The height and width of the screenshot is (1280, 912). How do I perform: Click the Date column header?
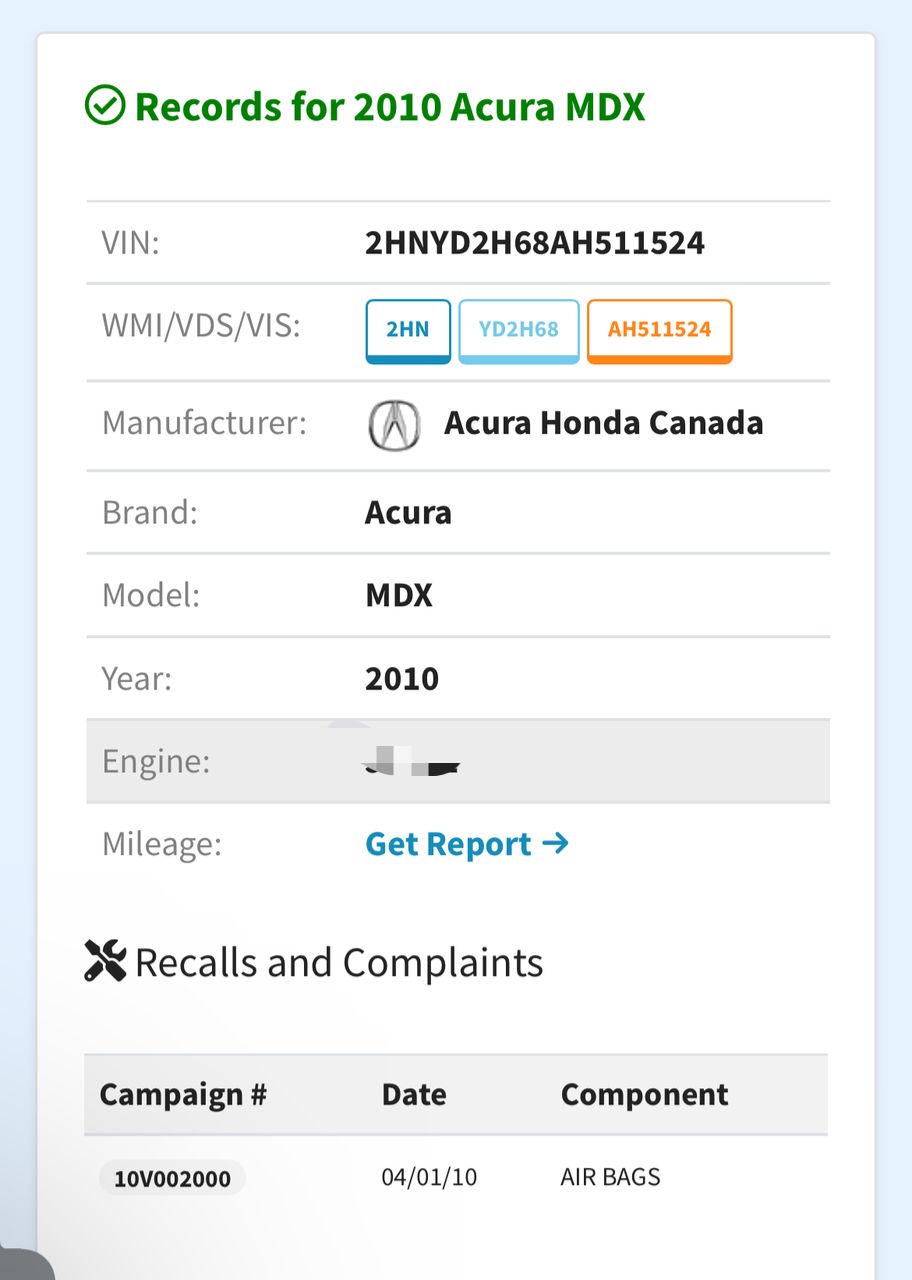(x=414, y=1094)
